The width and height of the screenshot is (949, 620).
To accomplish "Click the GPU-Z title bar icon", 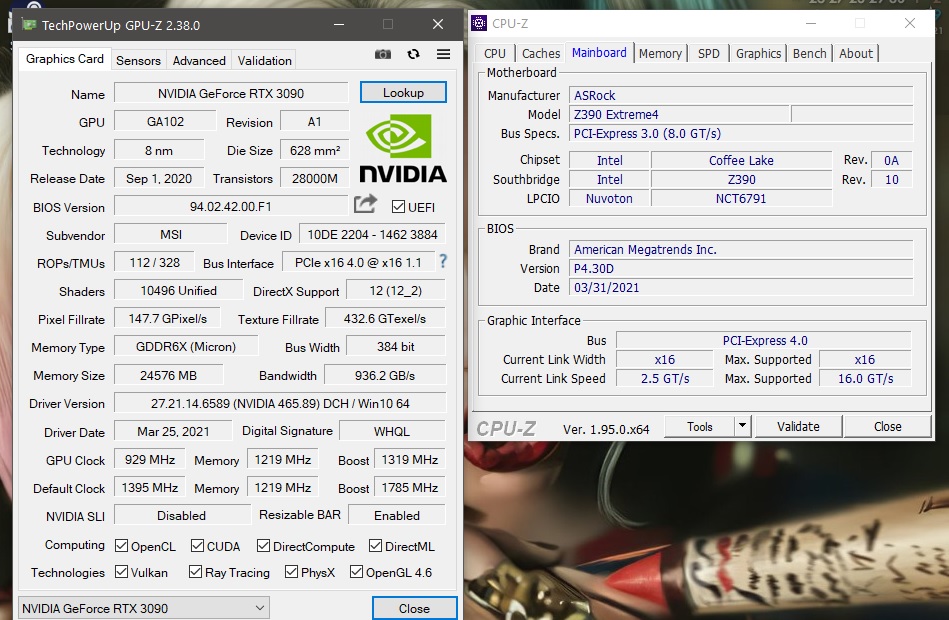I will point(28,25).
